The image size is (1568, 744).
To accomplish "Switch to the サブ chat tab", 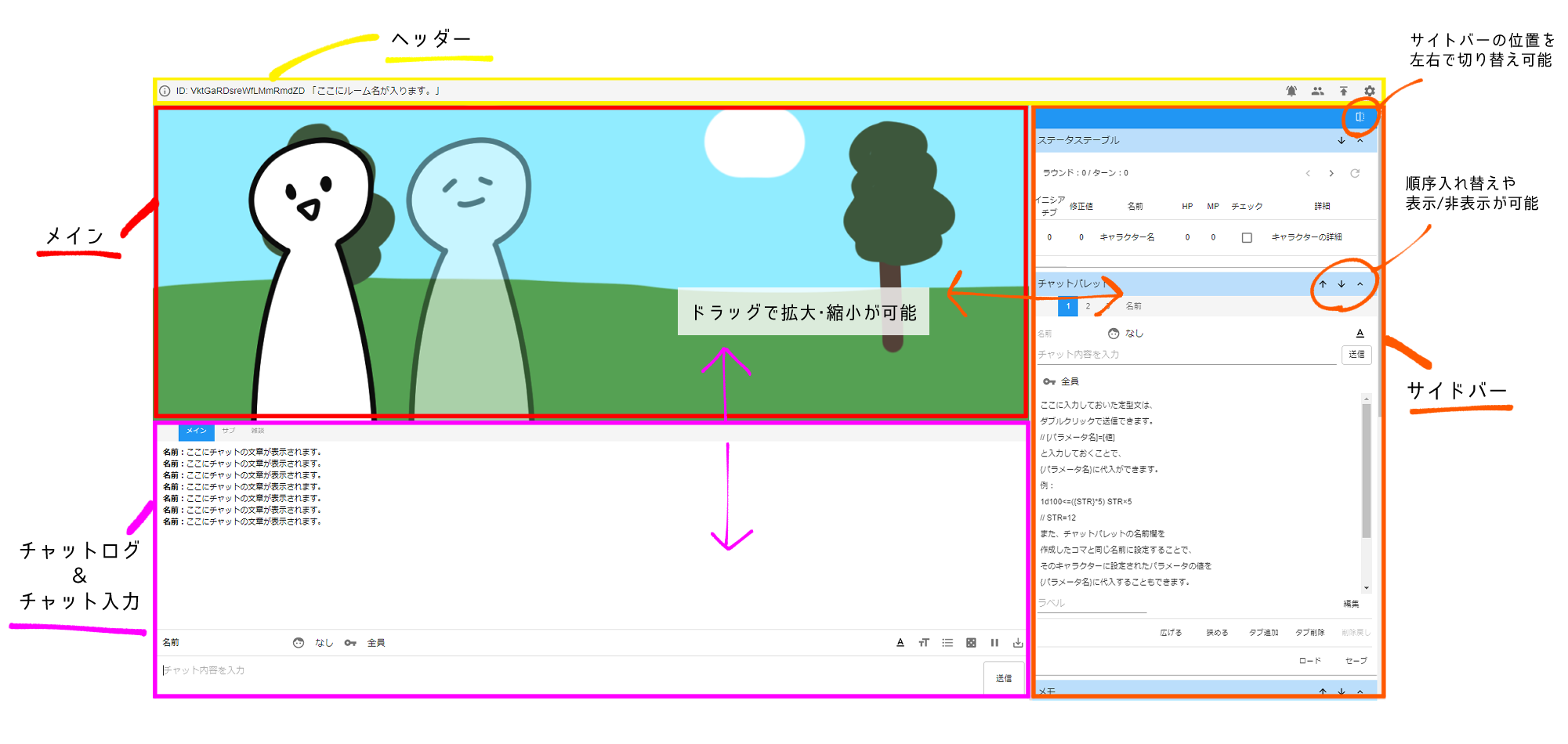I will click(228, 431).
